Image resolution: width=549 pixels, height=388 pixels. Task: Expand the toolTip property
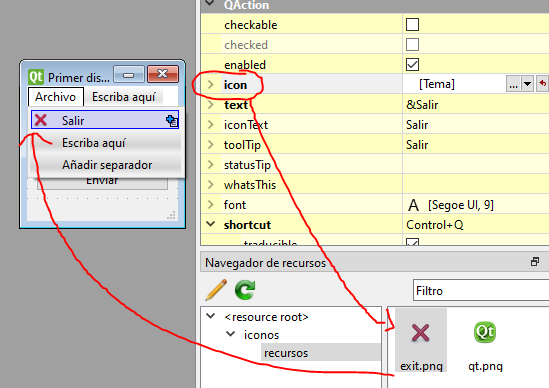210,144
